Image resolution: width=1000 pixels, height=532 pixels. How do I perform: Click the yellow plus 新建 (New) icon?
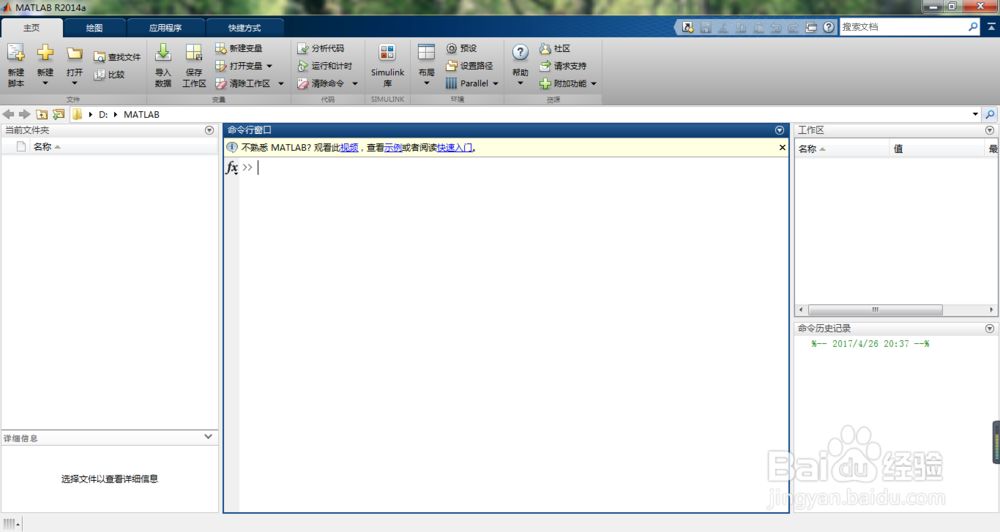coord(45,52)
